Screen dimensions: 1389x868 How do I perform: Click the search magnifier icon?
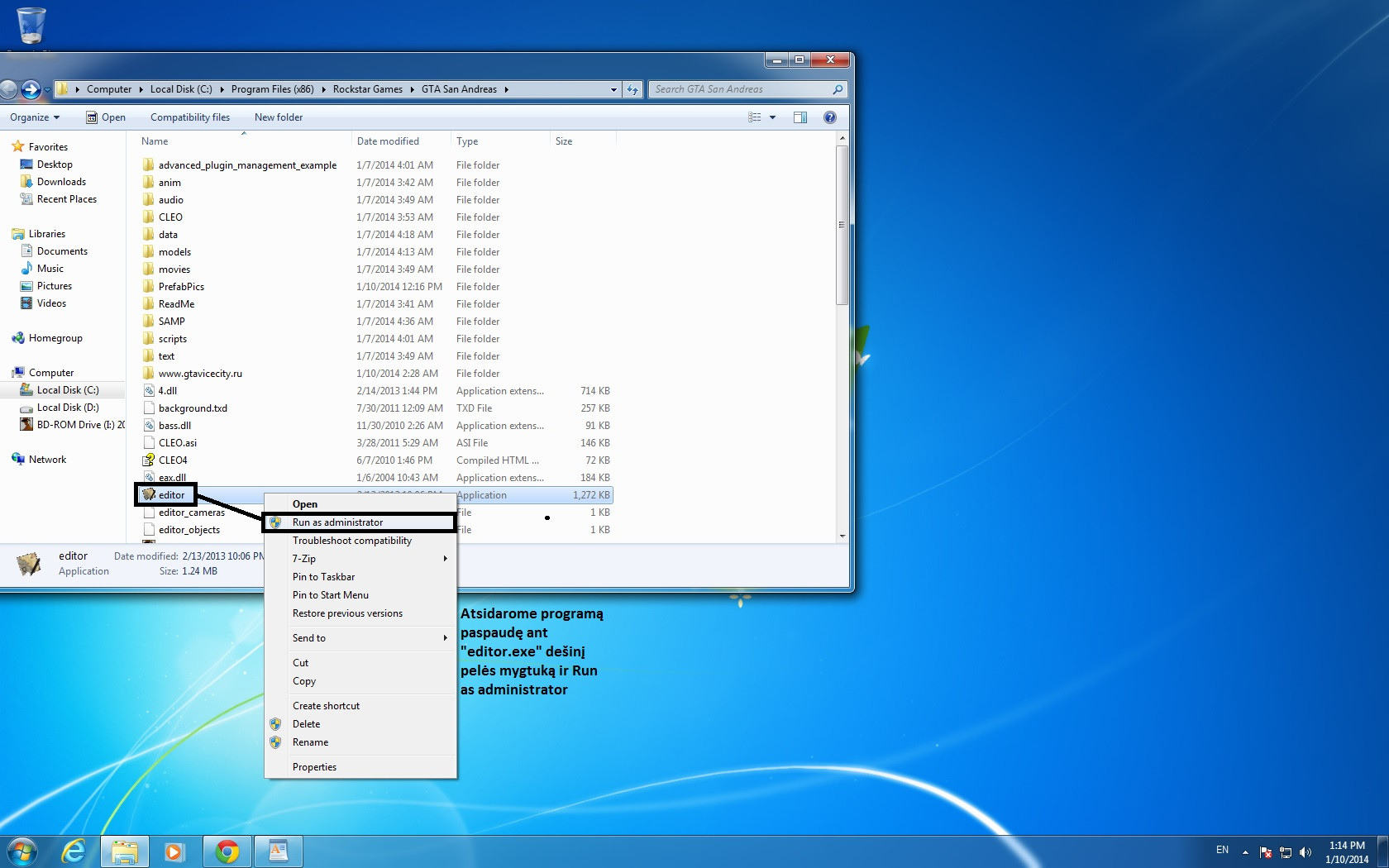pos(838,89)
